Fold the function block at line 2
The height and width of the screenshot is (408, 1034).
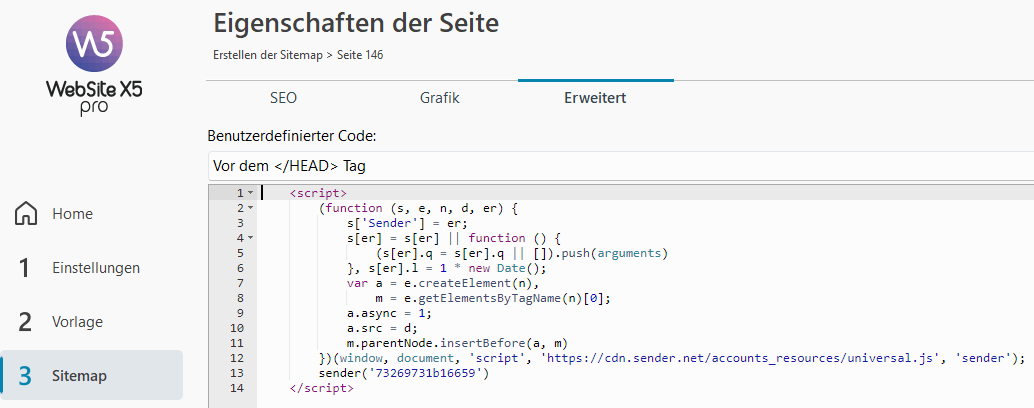pyautogui.click(x=250, y=208)
